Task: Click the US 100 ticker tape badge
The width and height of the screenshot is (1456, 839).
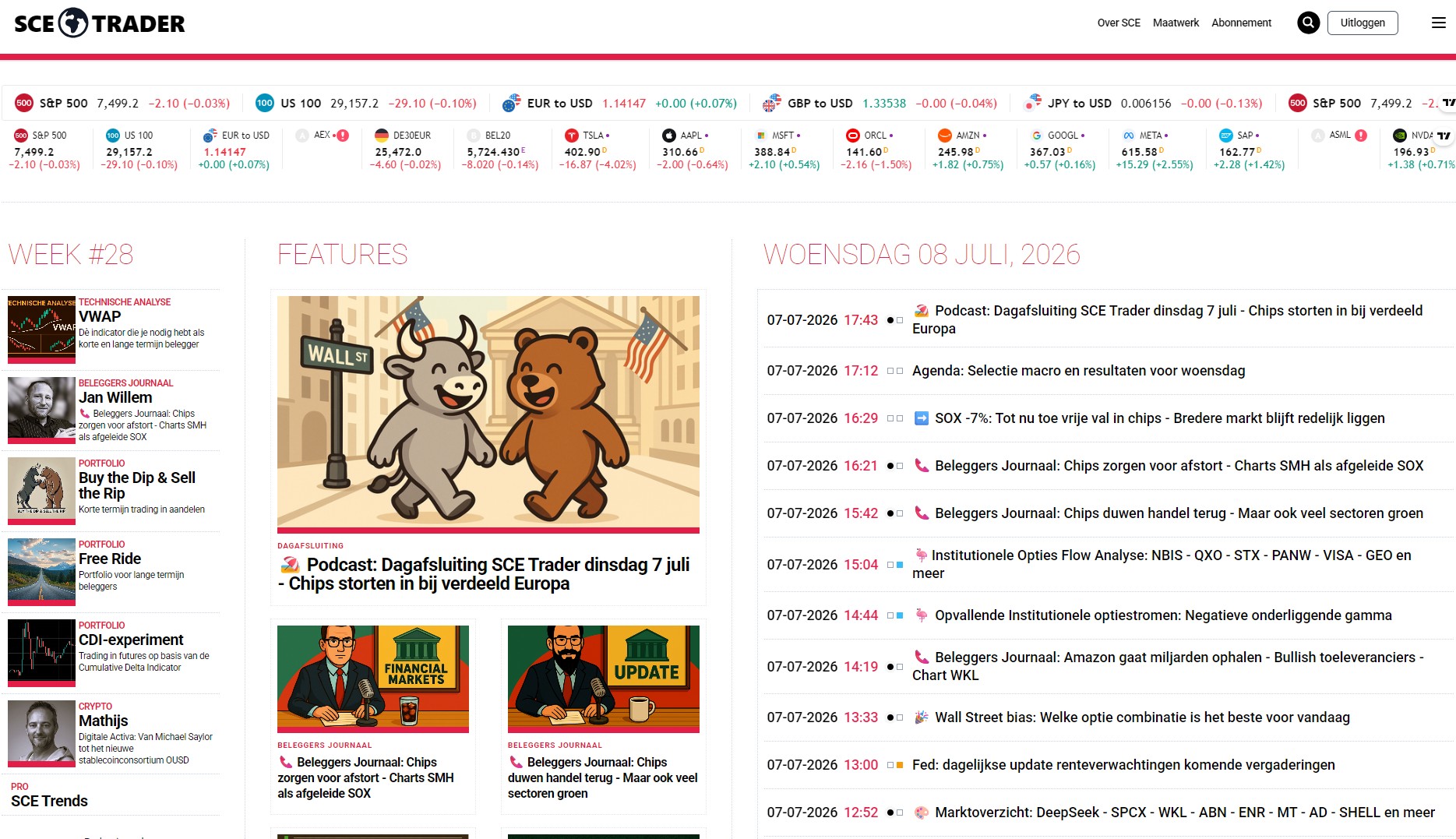Action: pos(265,103)
